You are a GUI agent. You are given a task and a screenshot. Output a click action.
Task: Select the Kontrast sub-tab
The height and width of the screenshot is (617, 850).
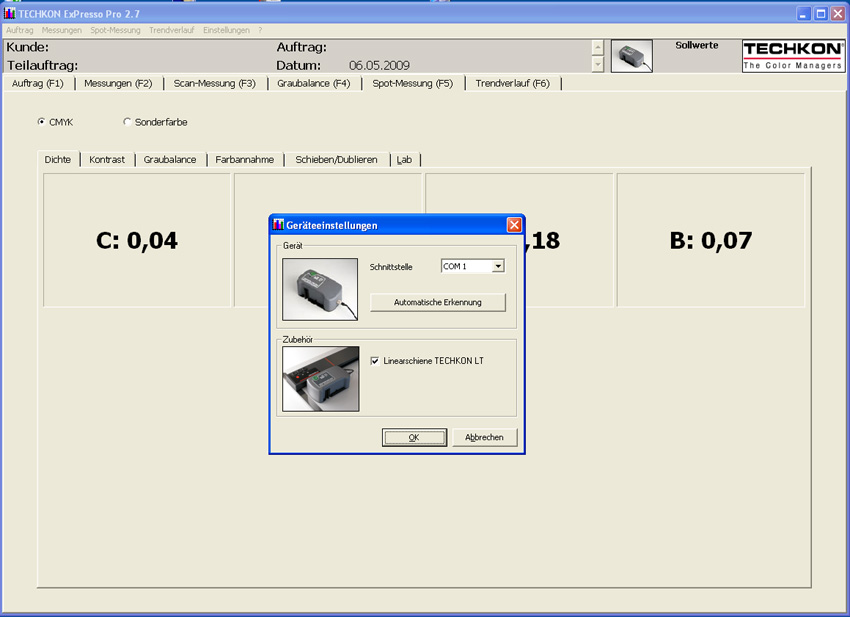click(x=107, y=160)
